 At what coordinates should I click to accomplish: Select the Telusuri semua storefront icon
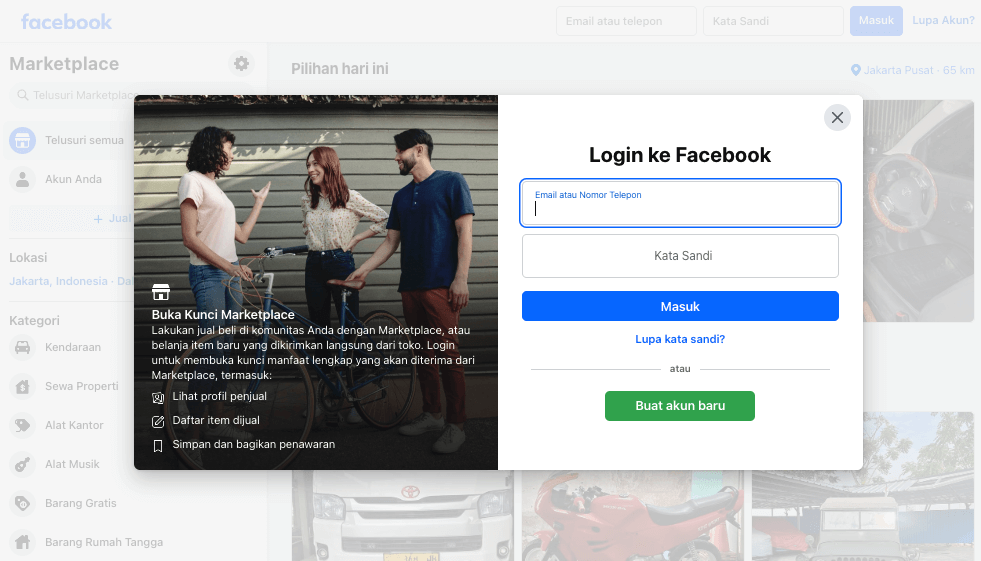click(23, 140)
